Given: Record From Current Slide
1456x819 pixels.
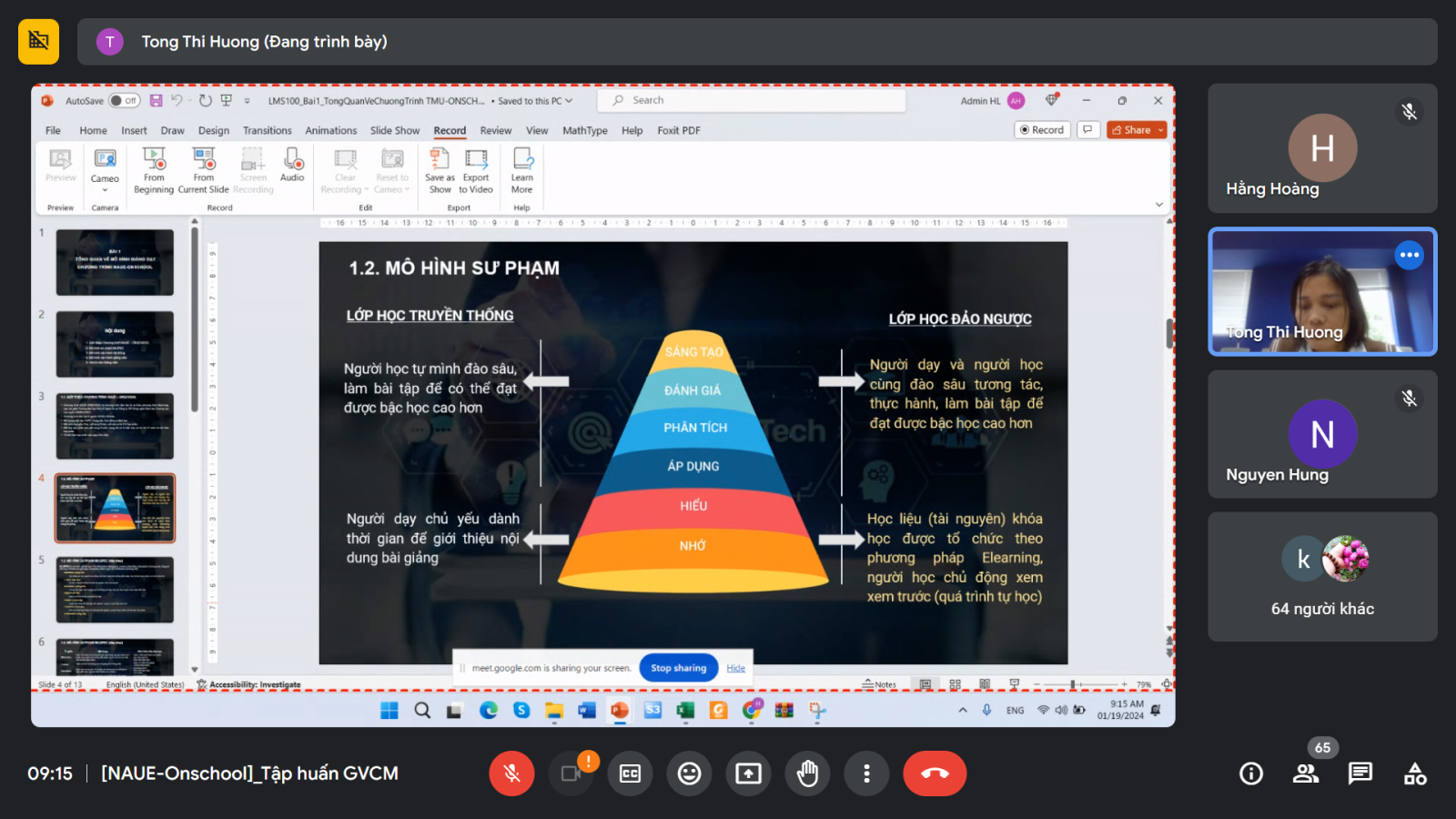Looking at the screenshot, I should click(204, 171).
